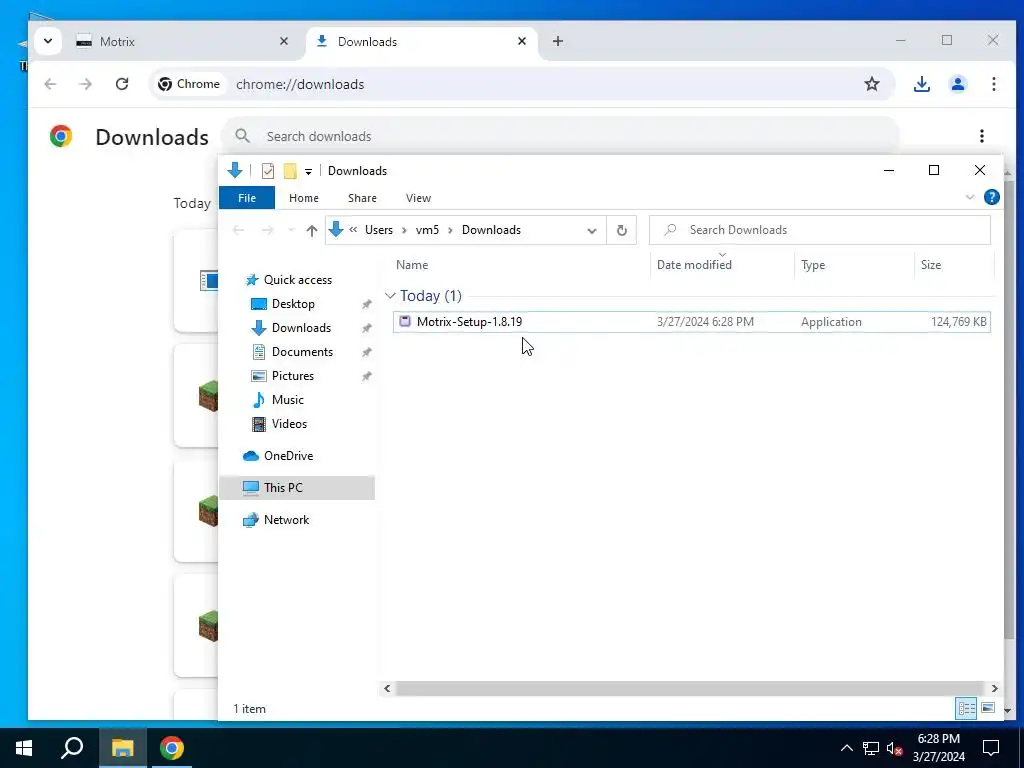1024x768 pixels.
Task: Focus Search Downloads field in Explorer
Action: click(x=820, y=230)
